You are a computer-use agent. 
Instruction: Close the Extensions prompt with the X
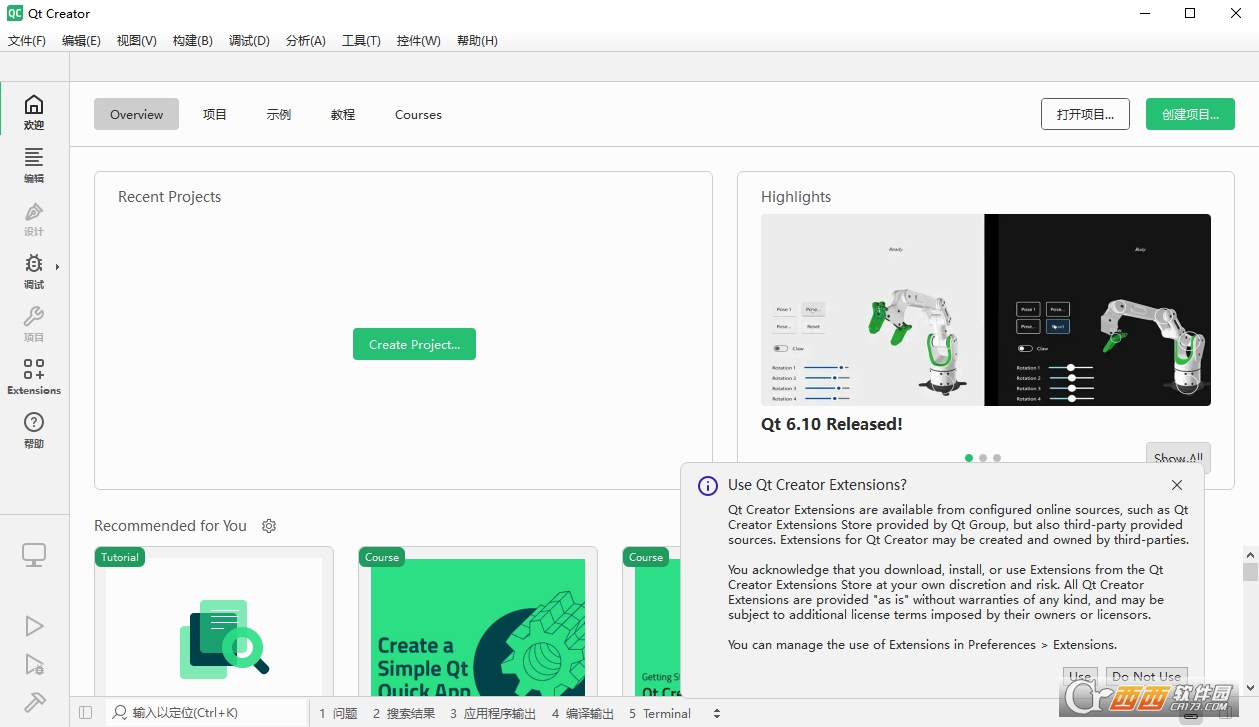click(x=1177, y=485)
